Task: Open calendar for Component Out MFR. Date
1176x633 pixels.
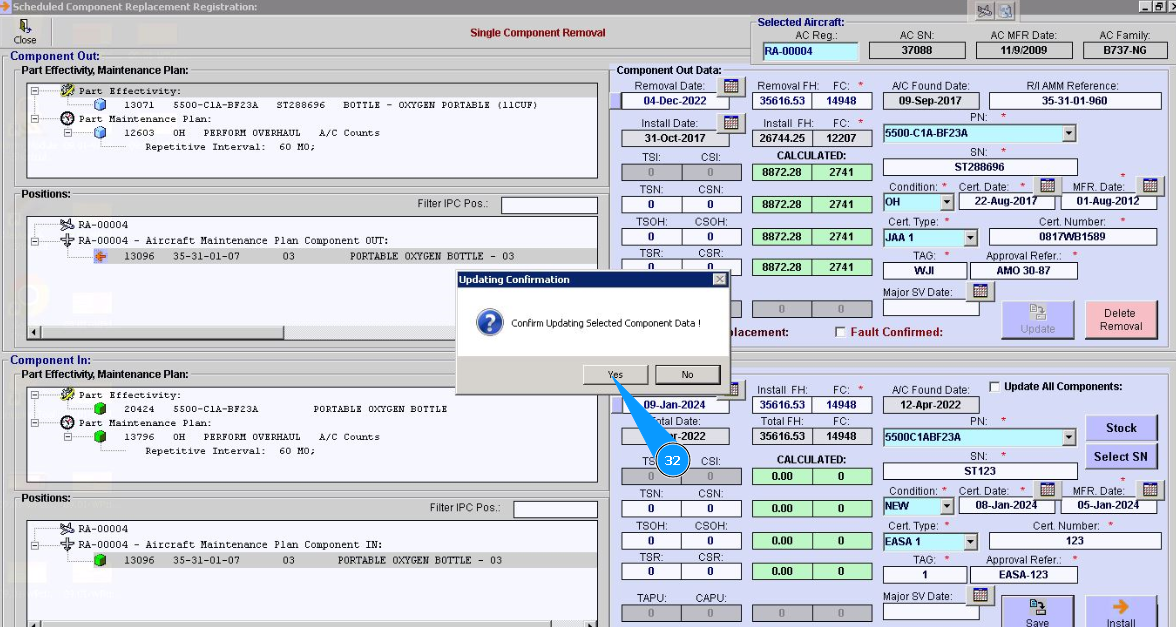Action: pos(1151,186)
